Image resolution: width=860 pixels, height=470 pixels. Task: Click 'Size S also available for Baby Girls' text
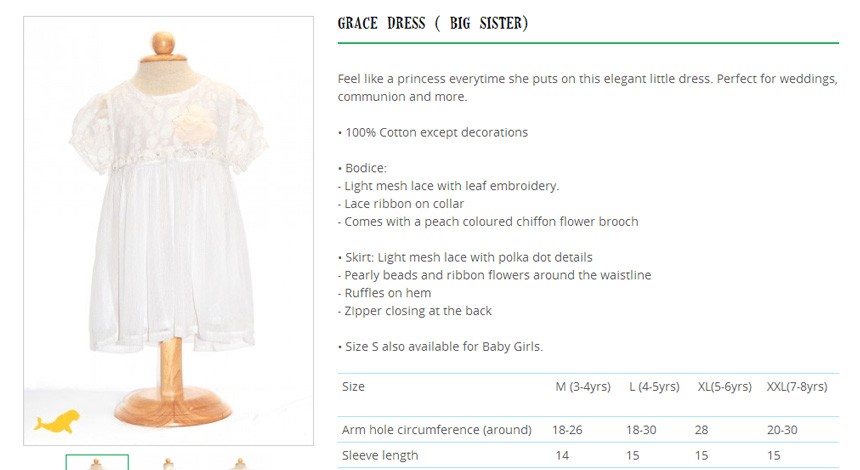[440, 347]
